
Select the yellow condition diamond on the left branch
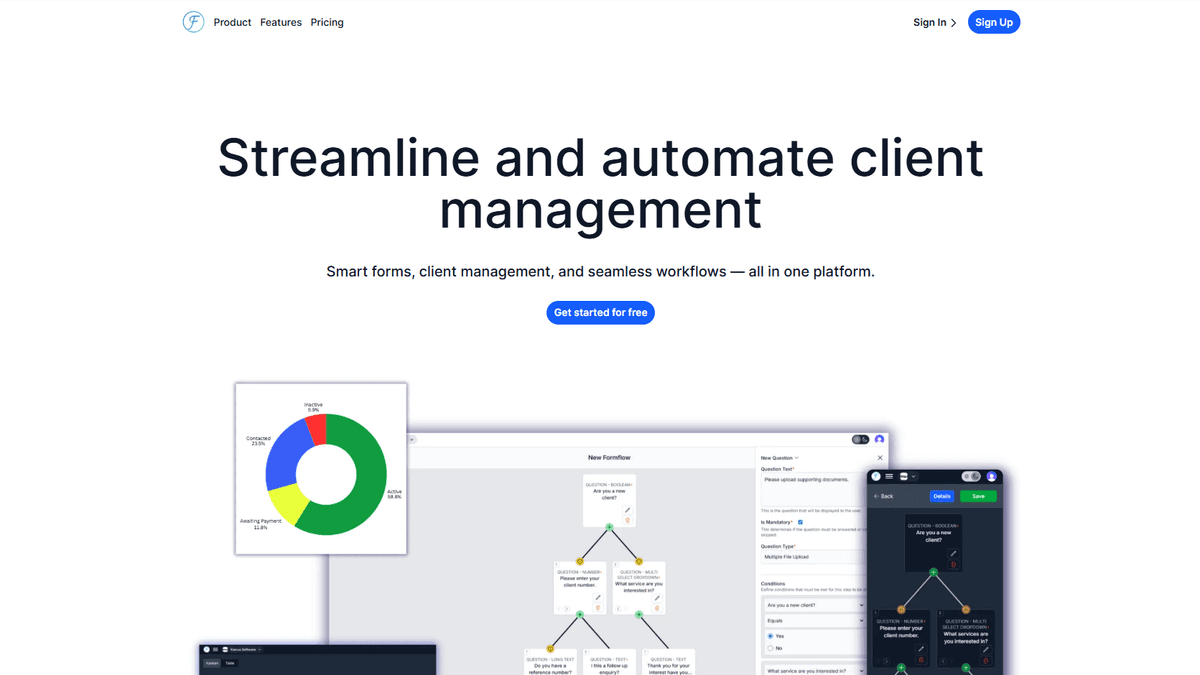click(x=580, y=562)
